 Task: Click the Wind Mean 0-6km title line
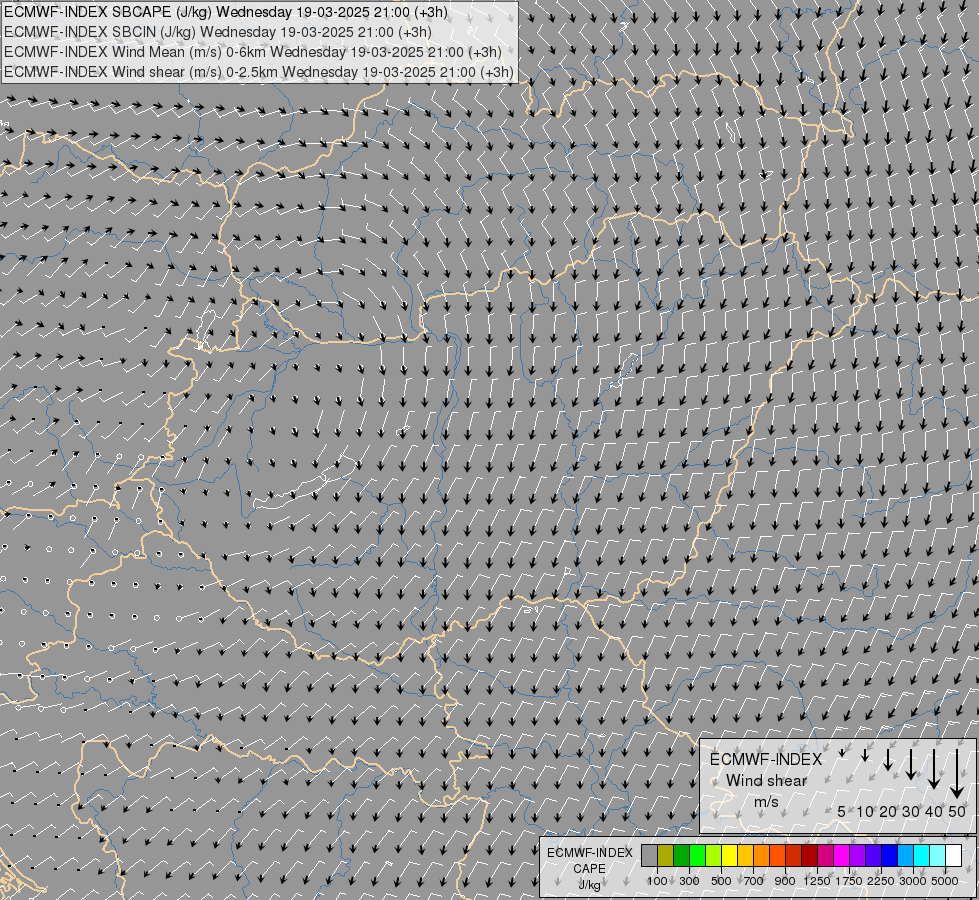coord(253,52)
